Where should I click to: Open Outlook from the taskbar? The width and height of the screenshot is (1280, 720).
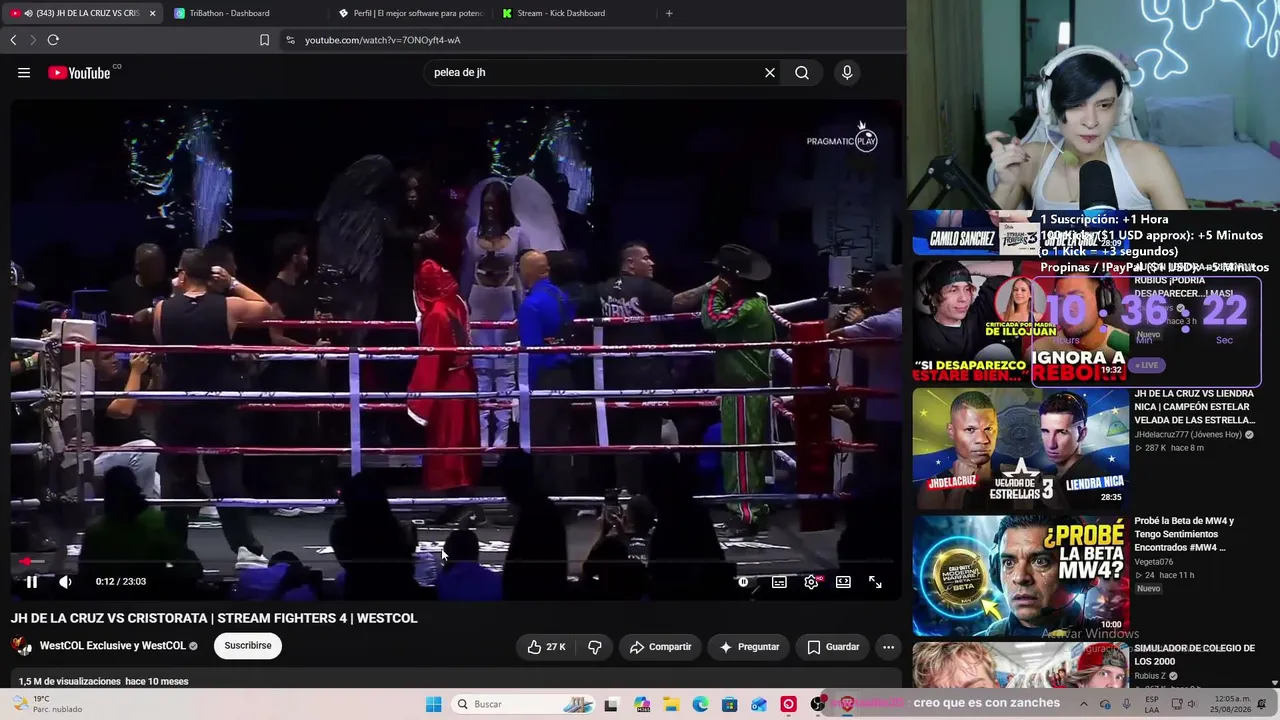tap(759, 704)
